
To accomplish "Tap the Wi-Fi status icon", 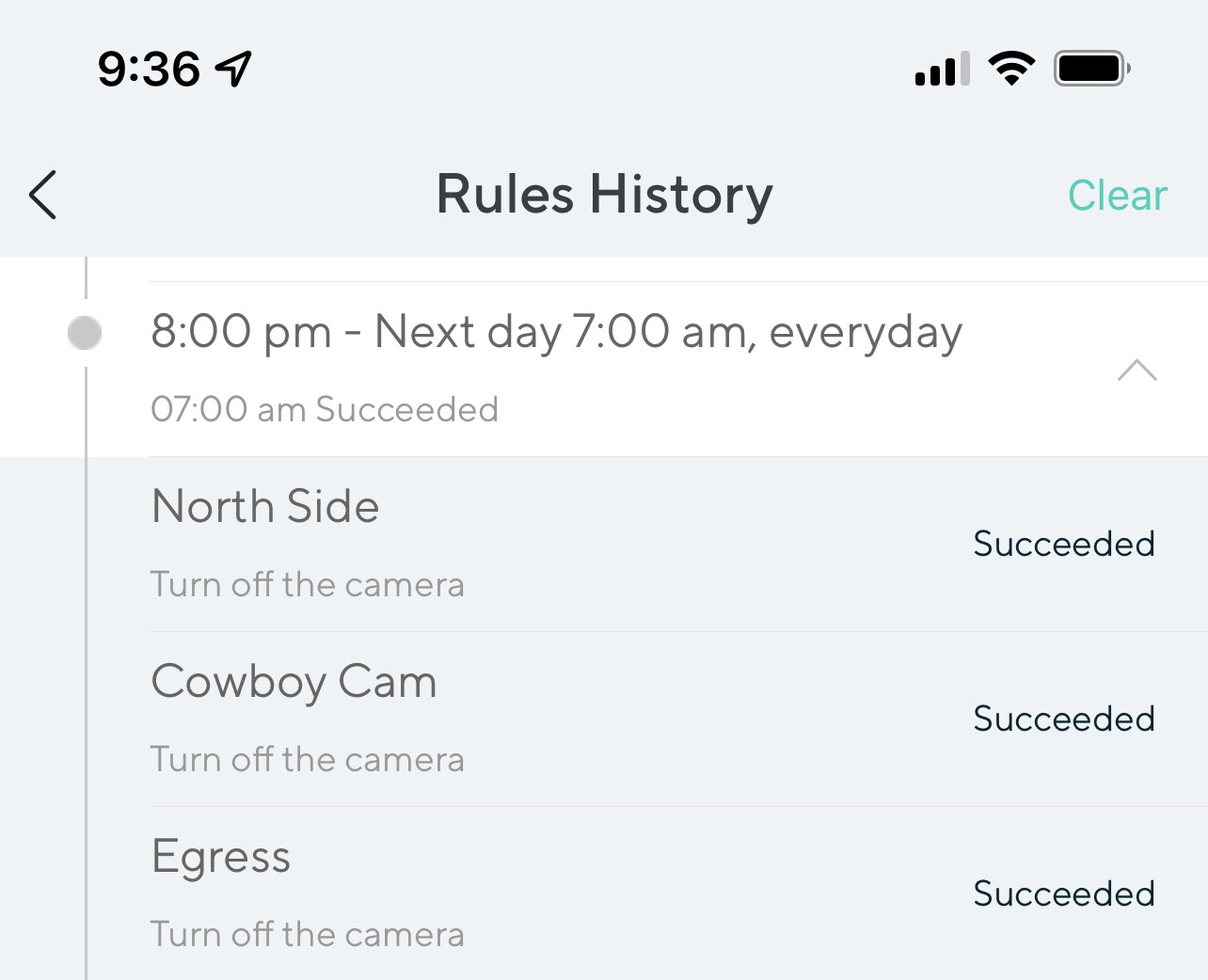I will tap(1011, 69).
